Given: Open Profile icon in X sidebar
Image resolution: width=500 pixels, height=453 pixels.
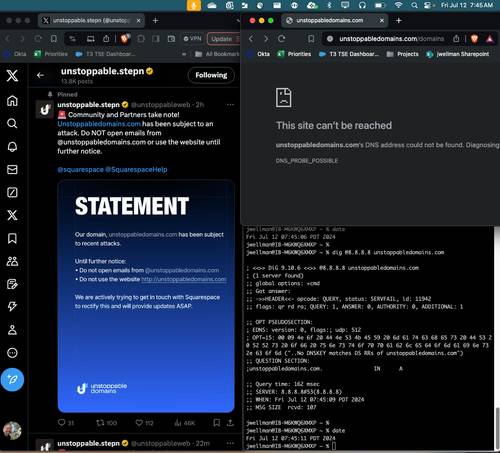Looking at the screenshot, I should click(x=12, y=330).
